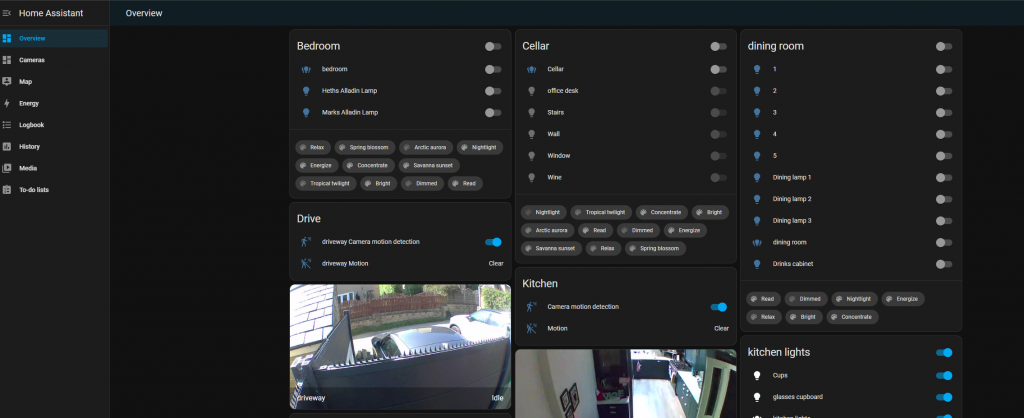Turn off the kitchen lights header switch
The height and width of the screenshot is (418, 1024).
tap(944, 353)
